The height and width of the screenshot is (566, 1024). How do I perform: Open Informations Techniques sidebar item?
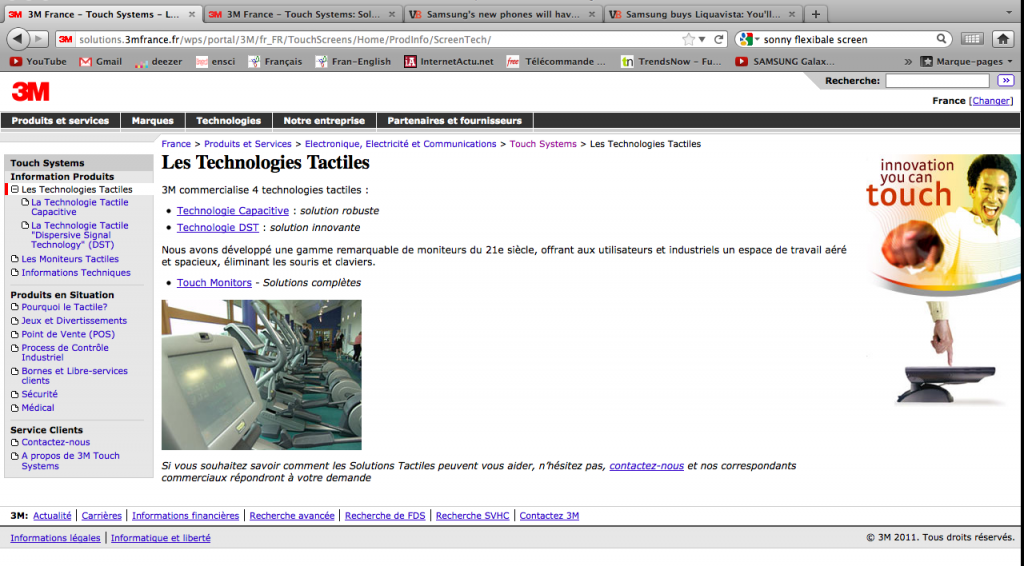tap(76, 273)
